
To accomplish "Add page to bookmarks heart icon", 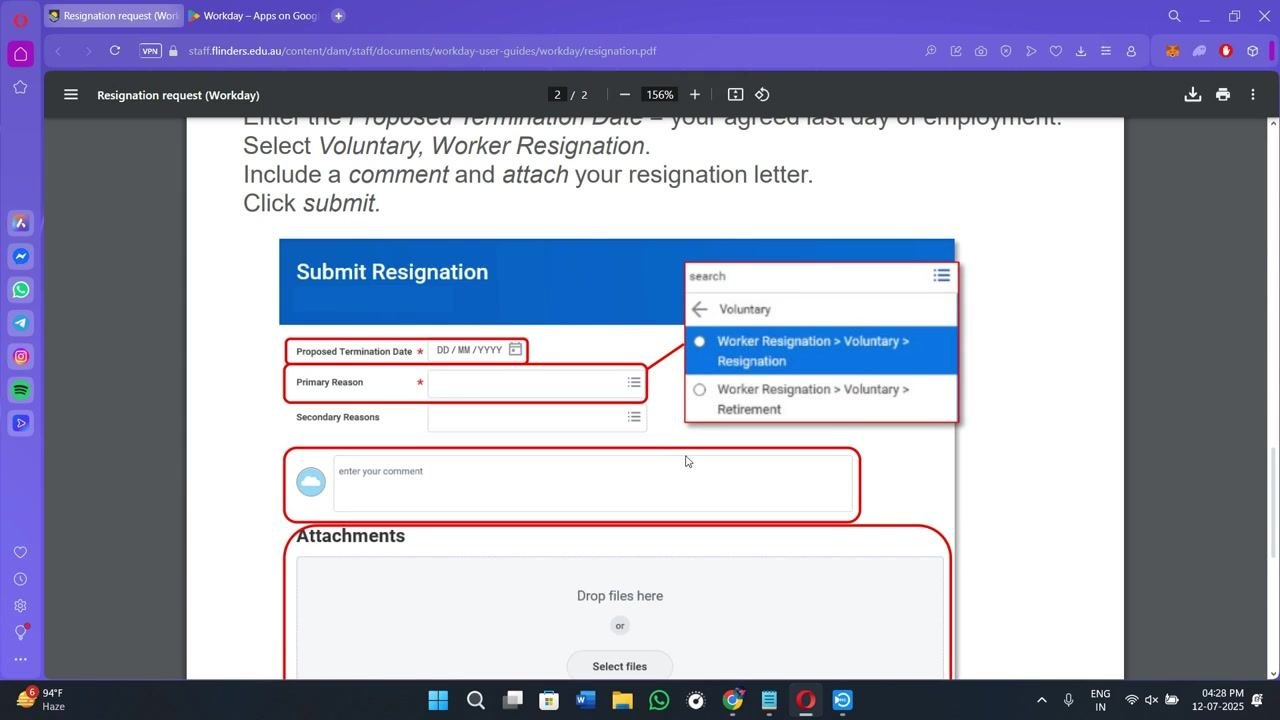I will [1056, 51].
